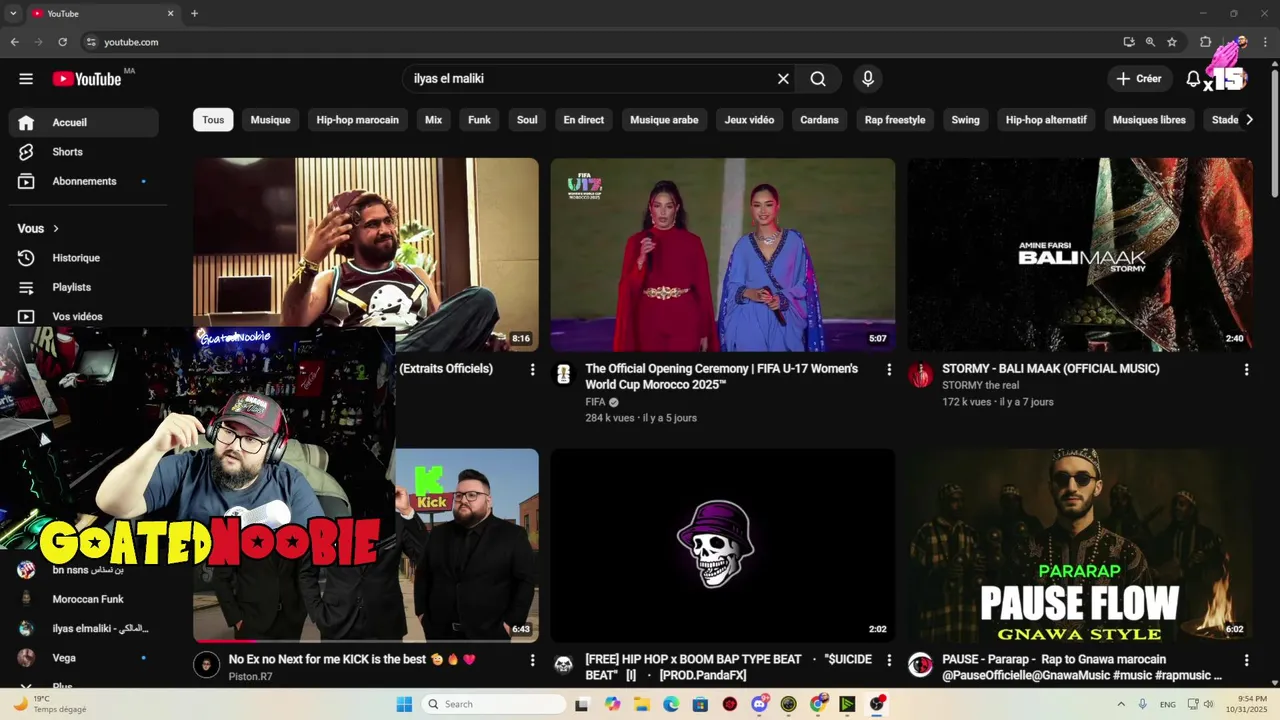The height and width of the screenshot is (720, 1280).
Task: Click the youtube.com address bar
Action: (600, 42)
